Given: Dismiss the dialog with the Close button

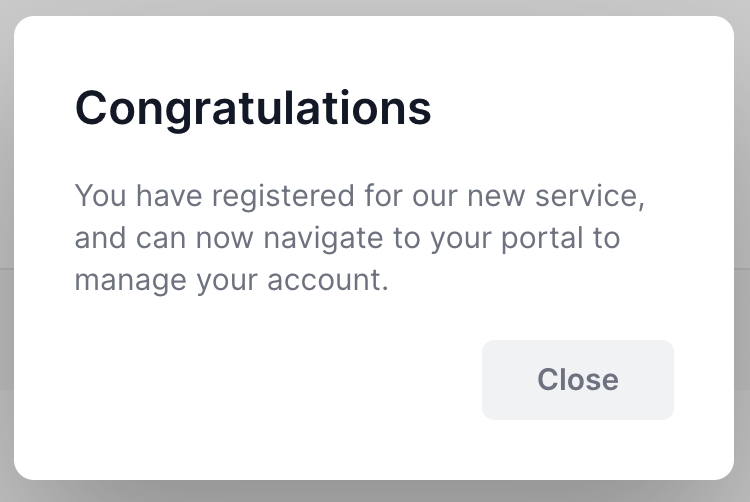Looking at the screenshot, I should point(577,380).
